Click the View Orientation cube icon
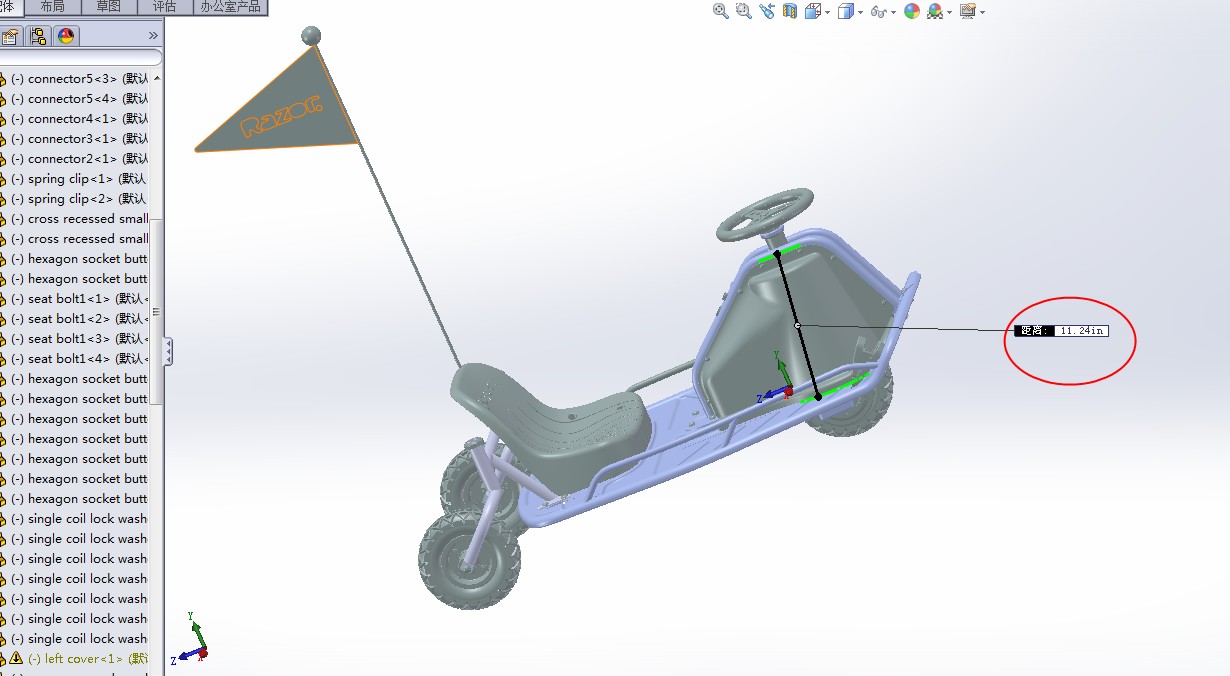1230x676 pixels. click(812, 11)
